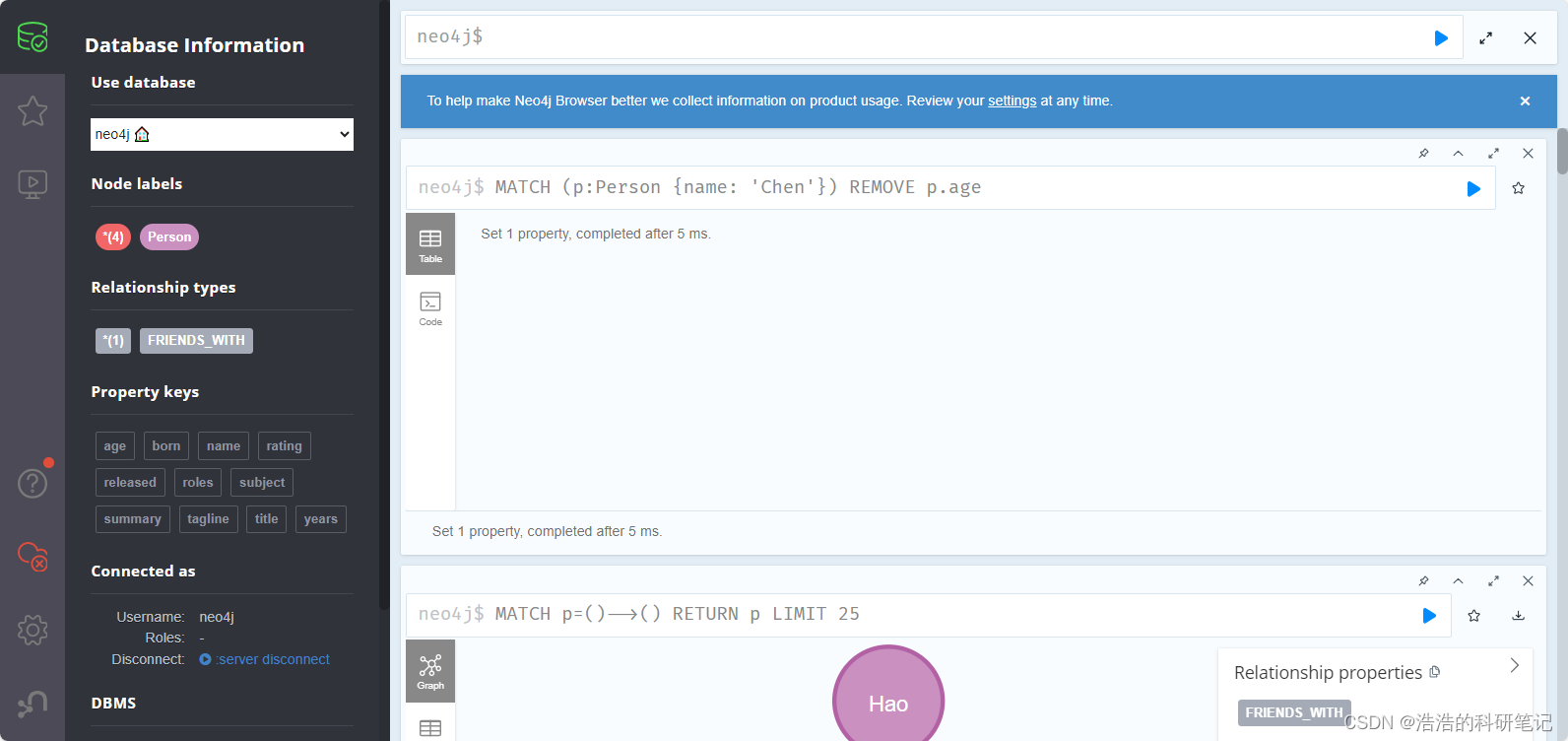Collapse the MATCH p=()-->() result frame
Image resolution: width=1568 pixels, height=741 pixels.
tap(1458, 581)
